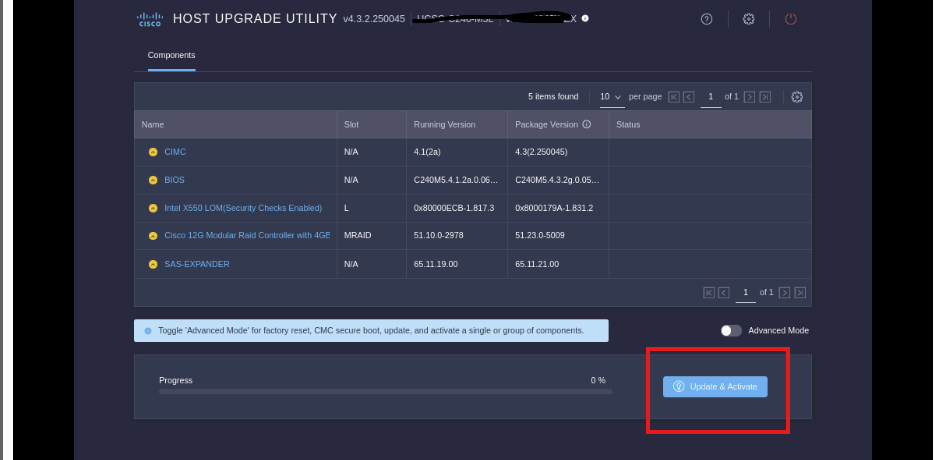Click the CIMC running version 4.1(2a)
Image resolution: width=935 pixels, height=460 pixels.
[x=427, y=152]
